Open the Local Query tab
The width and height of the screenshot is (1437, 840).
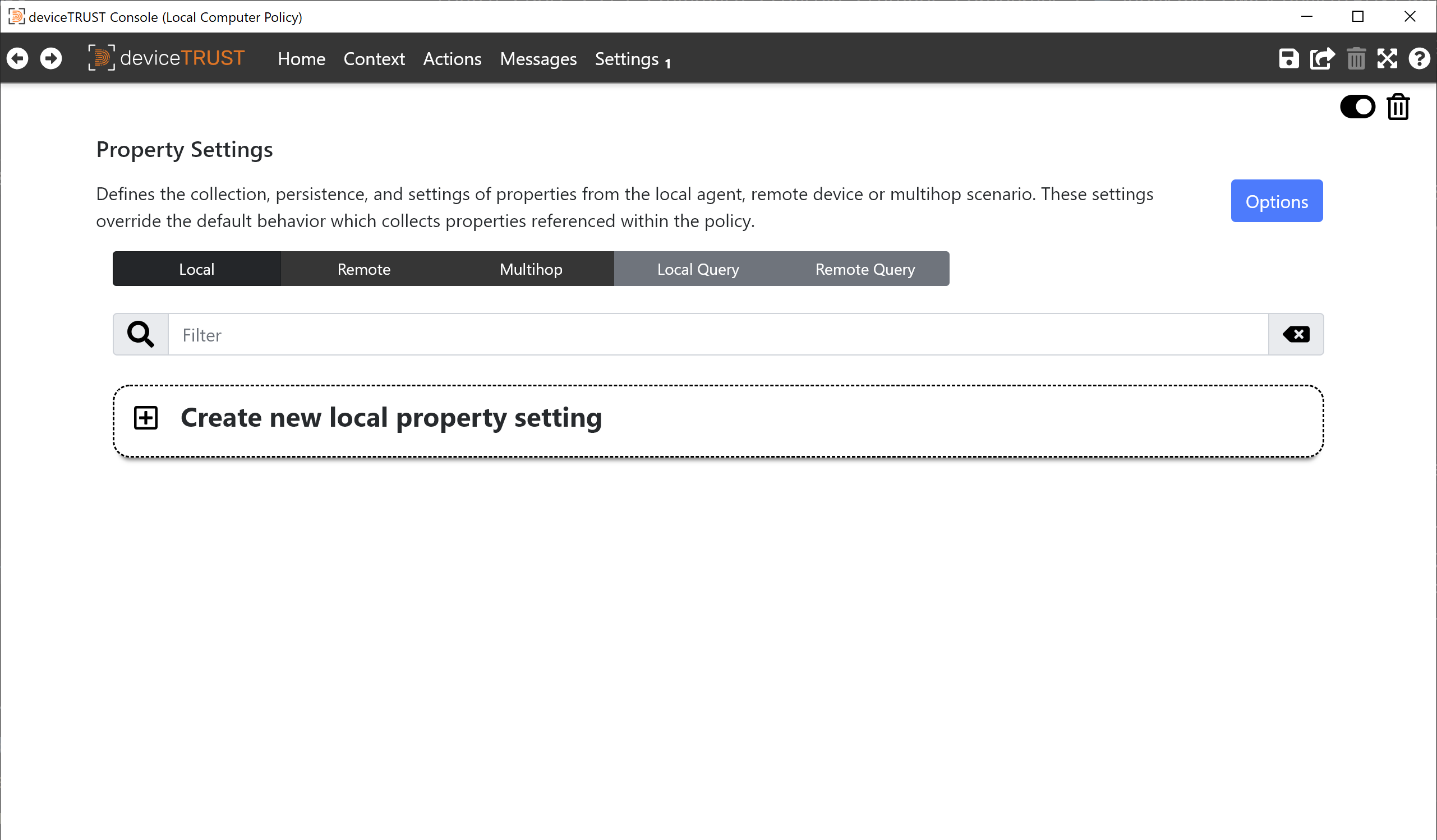[x=697, y=269]
